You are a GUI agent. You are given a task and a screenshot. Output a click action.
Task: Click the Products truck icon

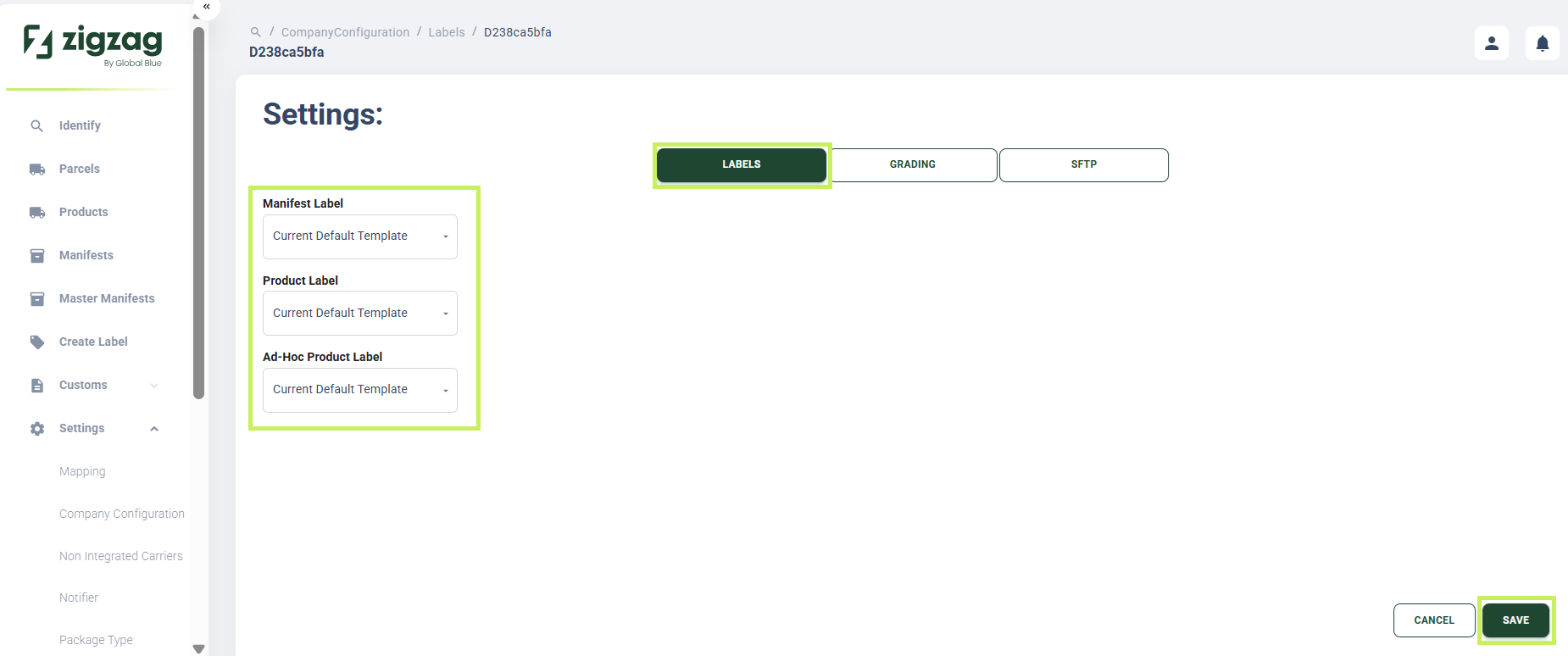[x=37, y=212]
